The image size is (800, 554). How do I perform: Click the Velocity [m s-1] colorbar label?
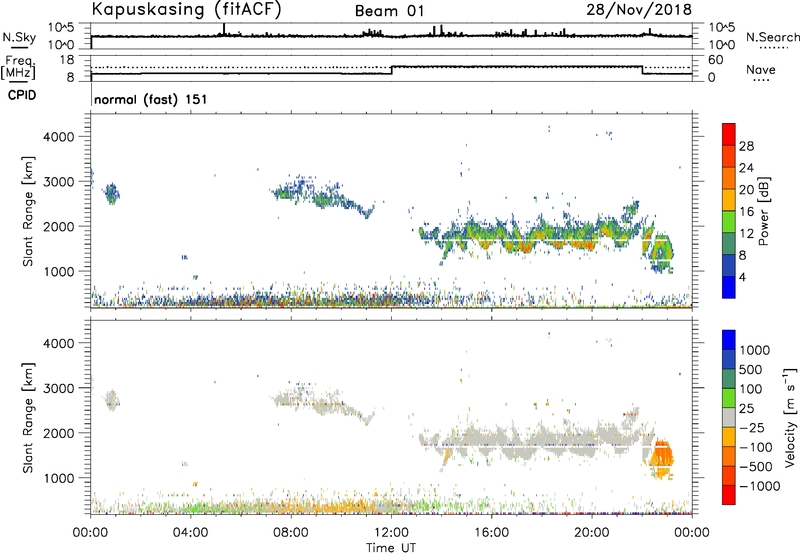tap(790, 417)
